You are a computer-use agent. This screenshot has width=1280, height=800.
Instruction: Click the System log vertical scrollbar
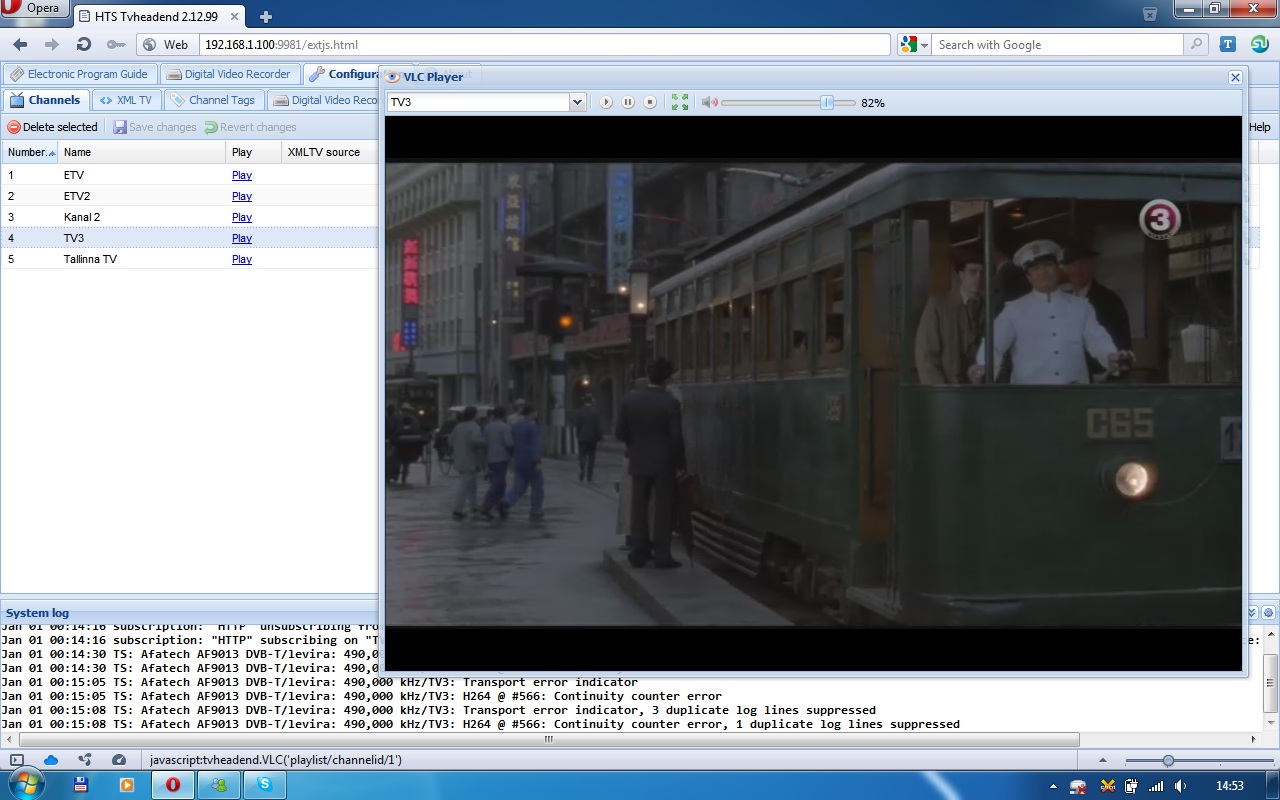(1271, 685)
